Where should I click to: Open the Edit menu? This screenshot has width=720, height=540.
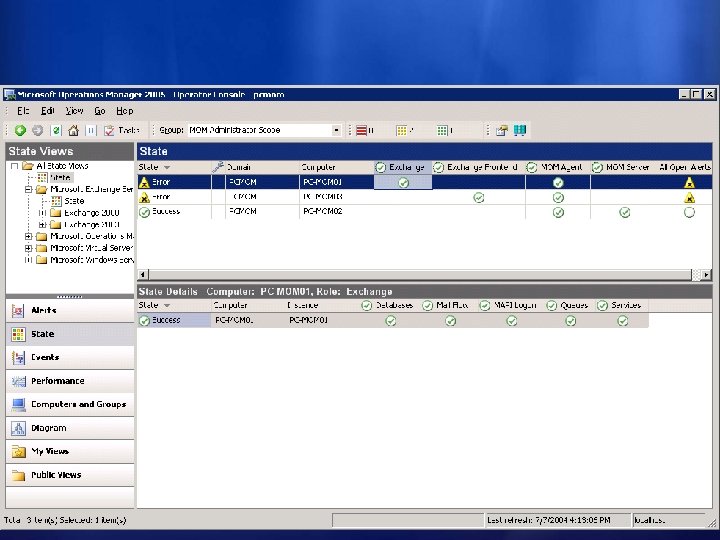[x=47, y=111]
